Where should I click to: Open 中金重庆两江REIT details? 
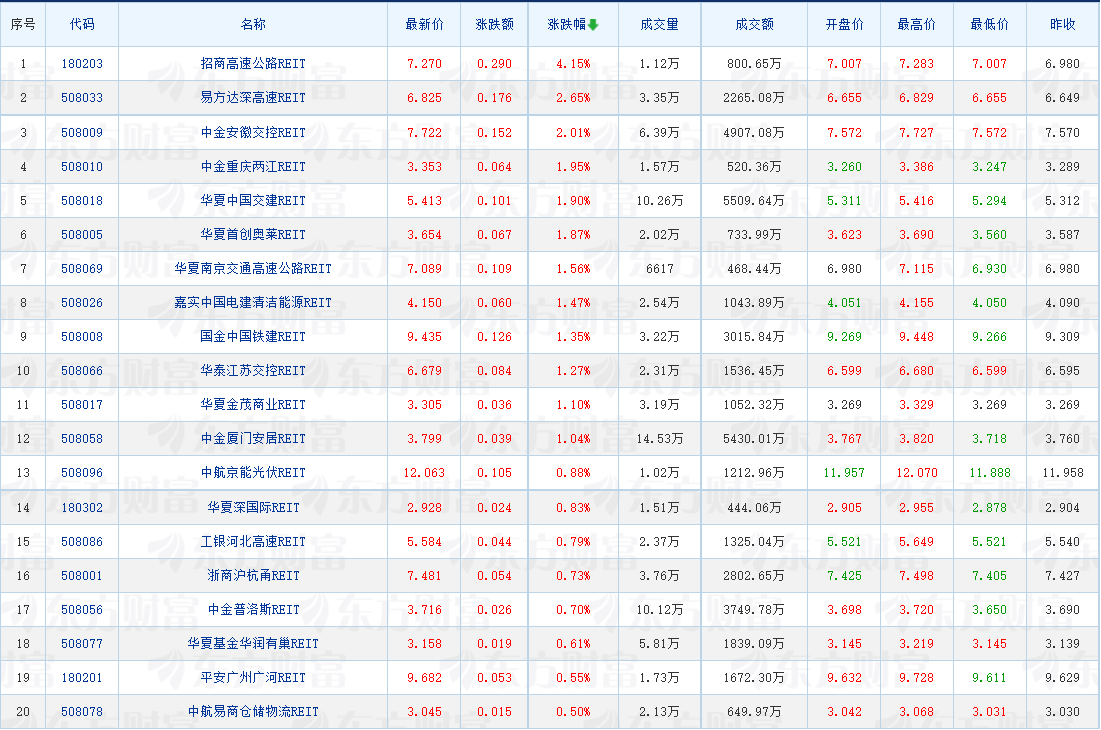[x=253, y=166]
